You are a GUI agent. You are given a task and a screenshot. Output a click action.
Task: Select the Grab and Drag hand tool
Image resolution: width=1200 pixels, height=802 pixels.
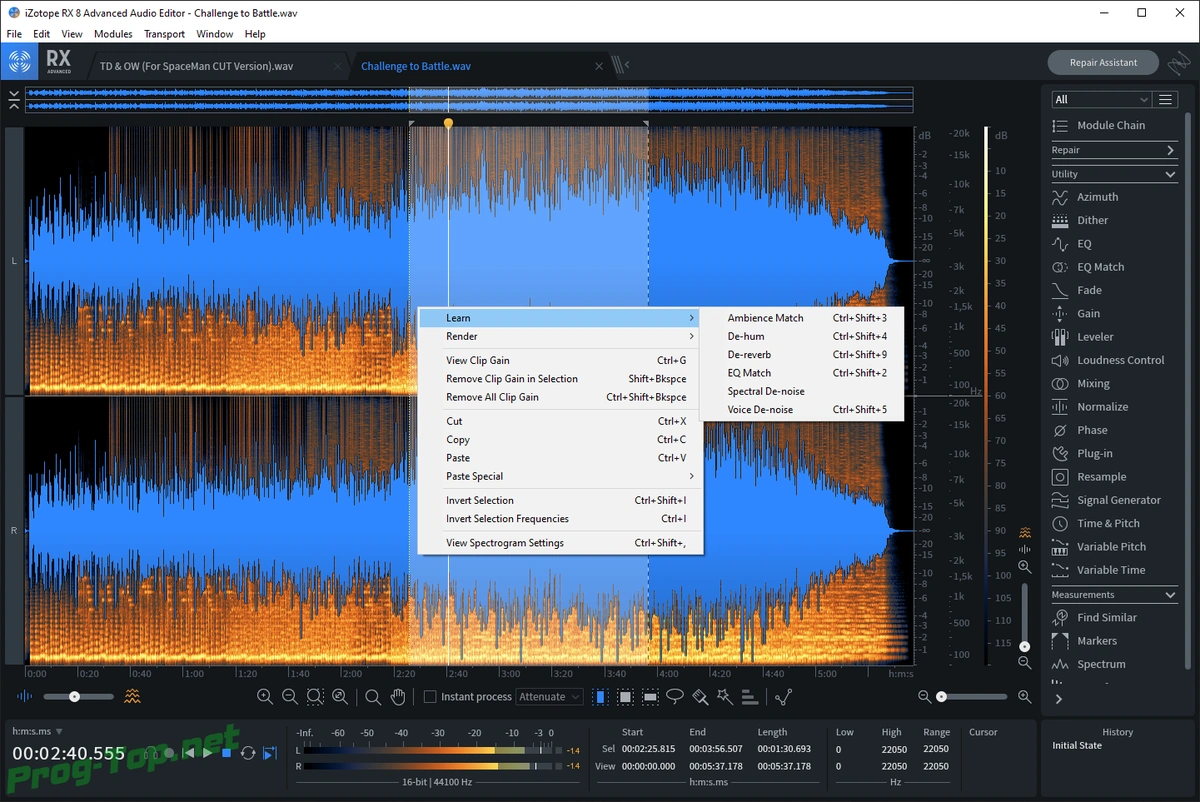tap(398, 697)
